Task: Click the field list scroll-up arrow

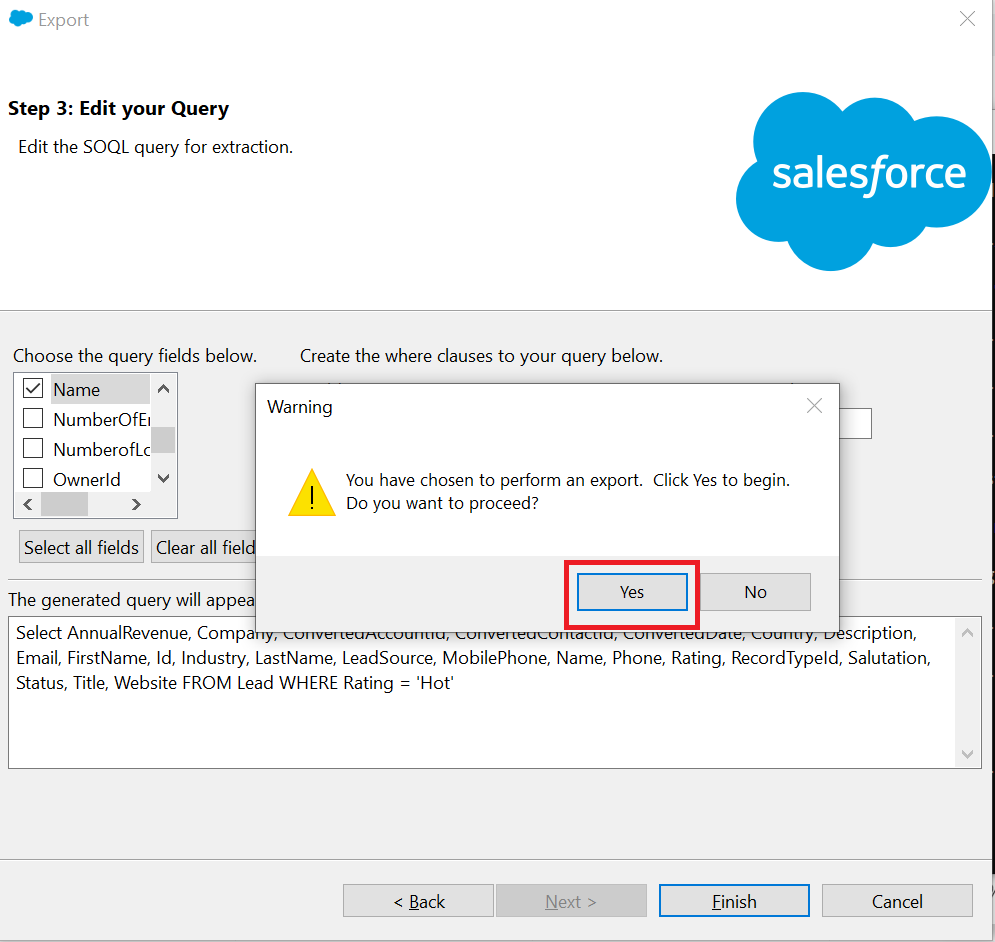Action: pos(163,388)
